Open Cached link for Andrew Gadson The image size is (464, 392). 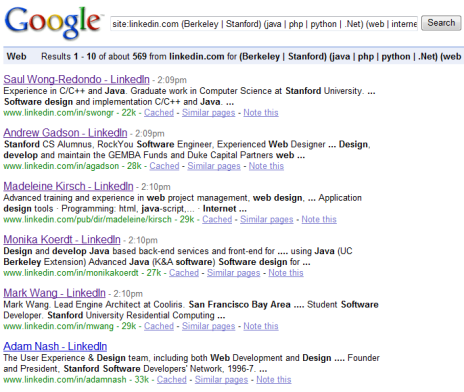tap(164, 166)
